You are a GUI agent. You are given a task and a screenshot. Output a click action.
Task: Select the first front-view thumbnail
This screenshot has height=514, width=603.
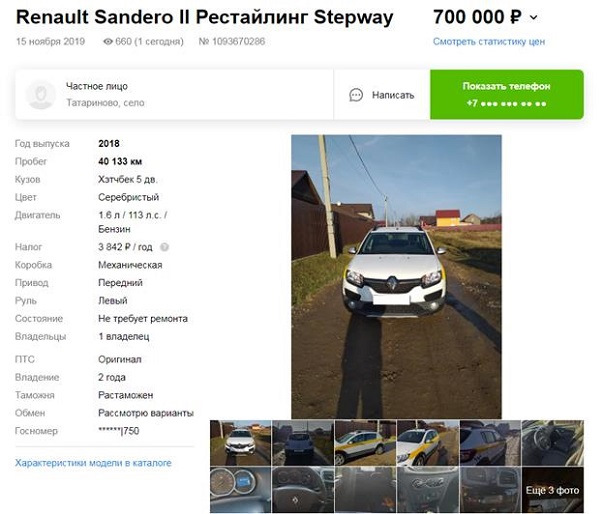pos(240,443)
